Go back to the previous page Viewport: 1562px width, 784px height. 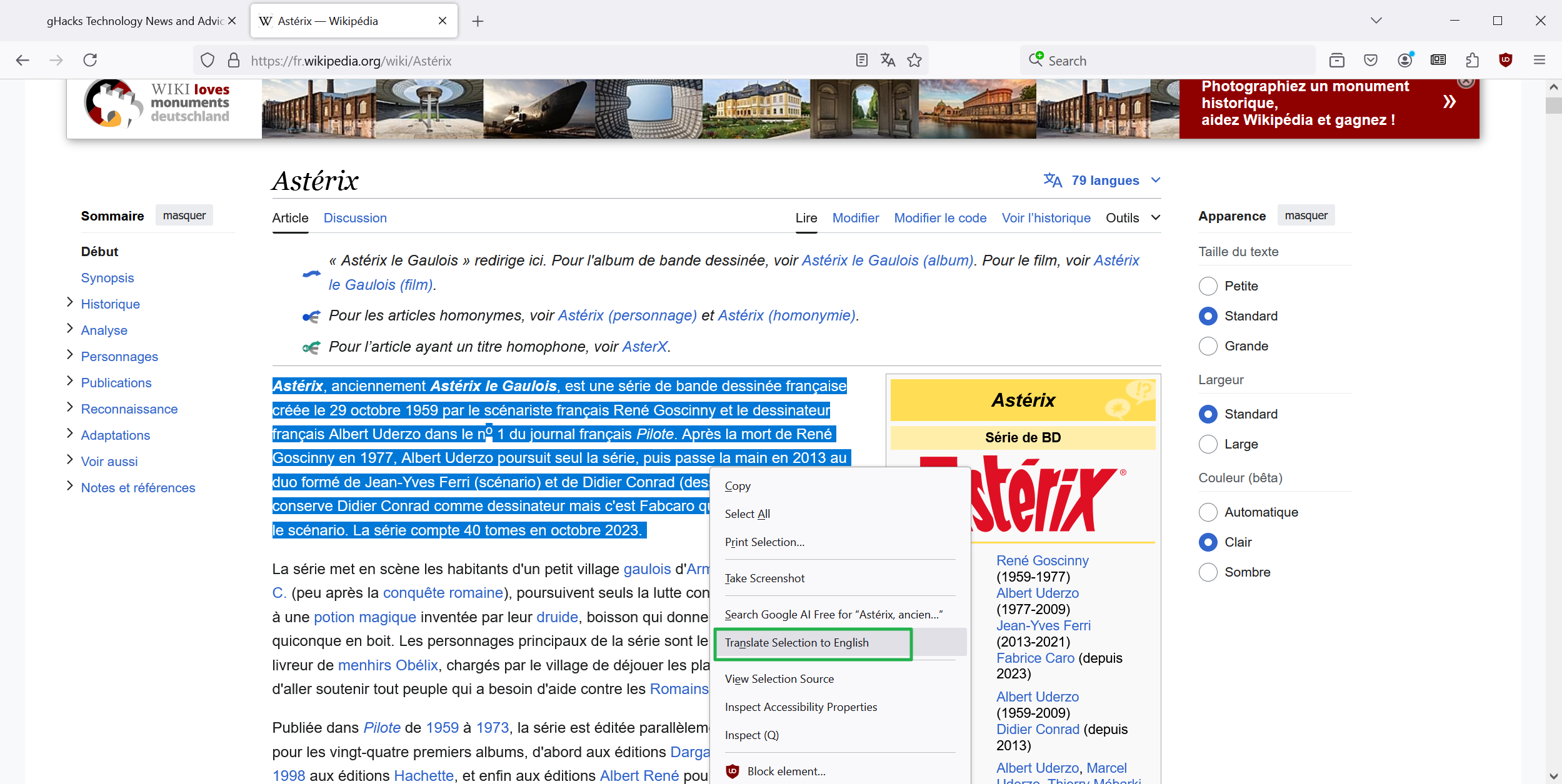pos(23,60)
